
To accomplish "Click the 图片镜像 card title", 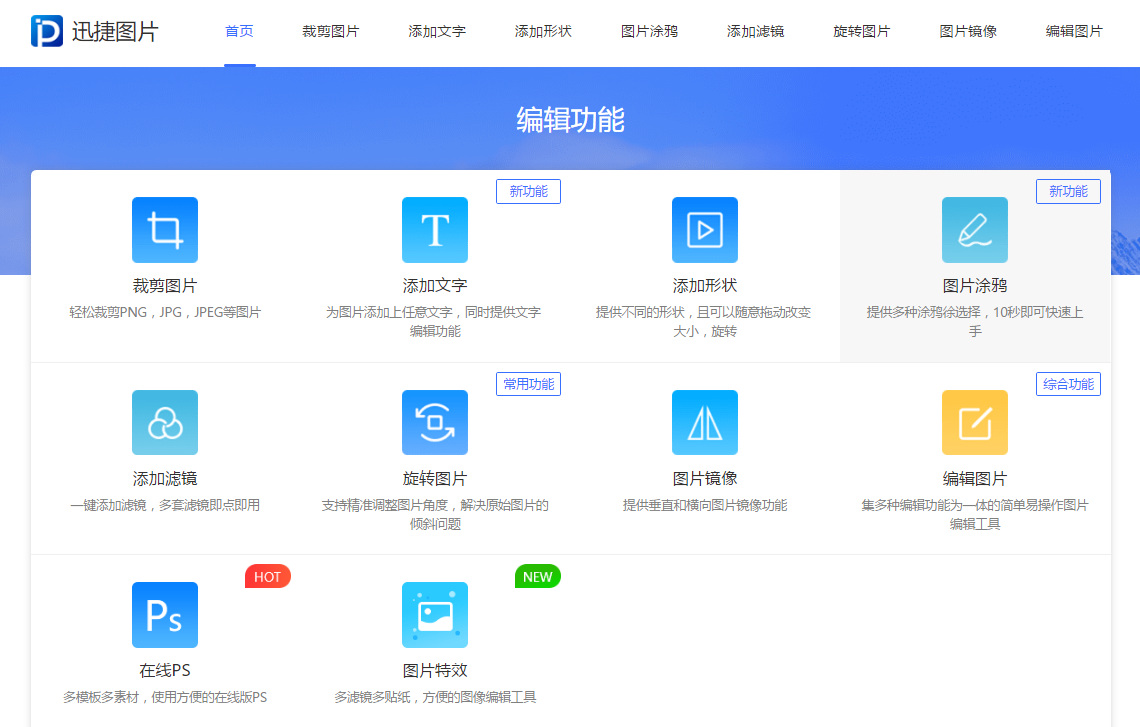I will click(x=705, y=478).
